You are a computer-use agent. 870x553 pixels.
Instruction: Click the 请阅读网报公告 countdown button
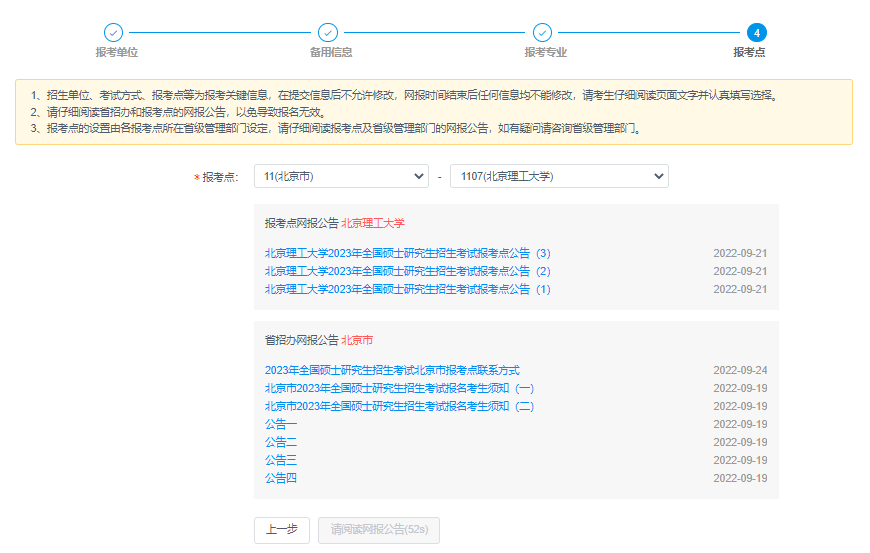click(379, 530)
